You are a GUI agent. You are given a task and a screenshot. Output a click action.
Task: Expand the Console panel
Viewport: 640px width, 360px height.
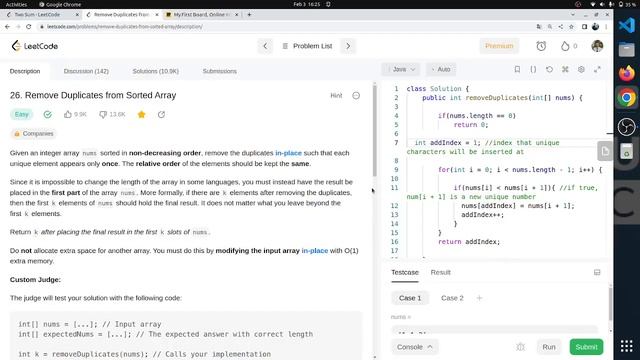(x=415, y=347)
